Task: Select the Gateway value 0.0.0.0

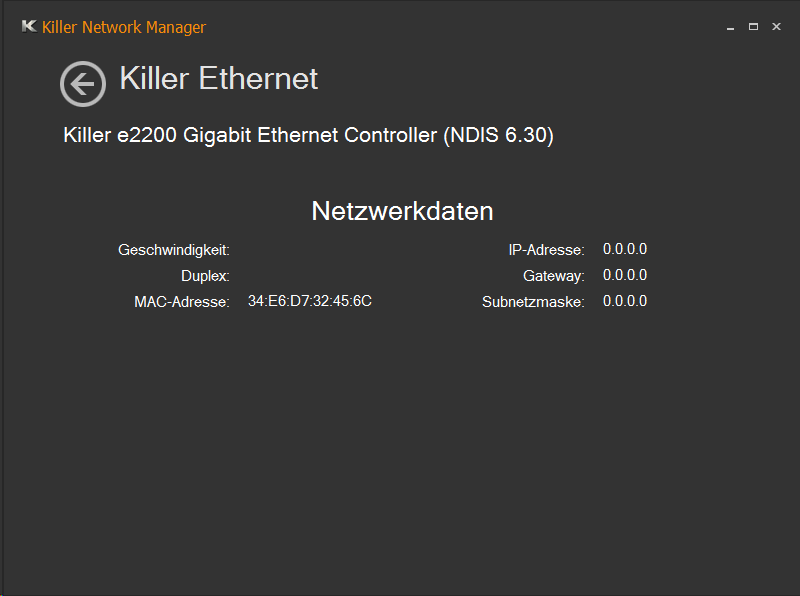Action: pos(625,275)
